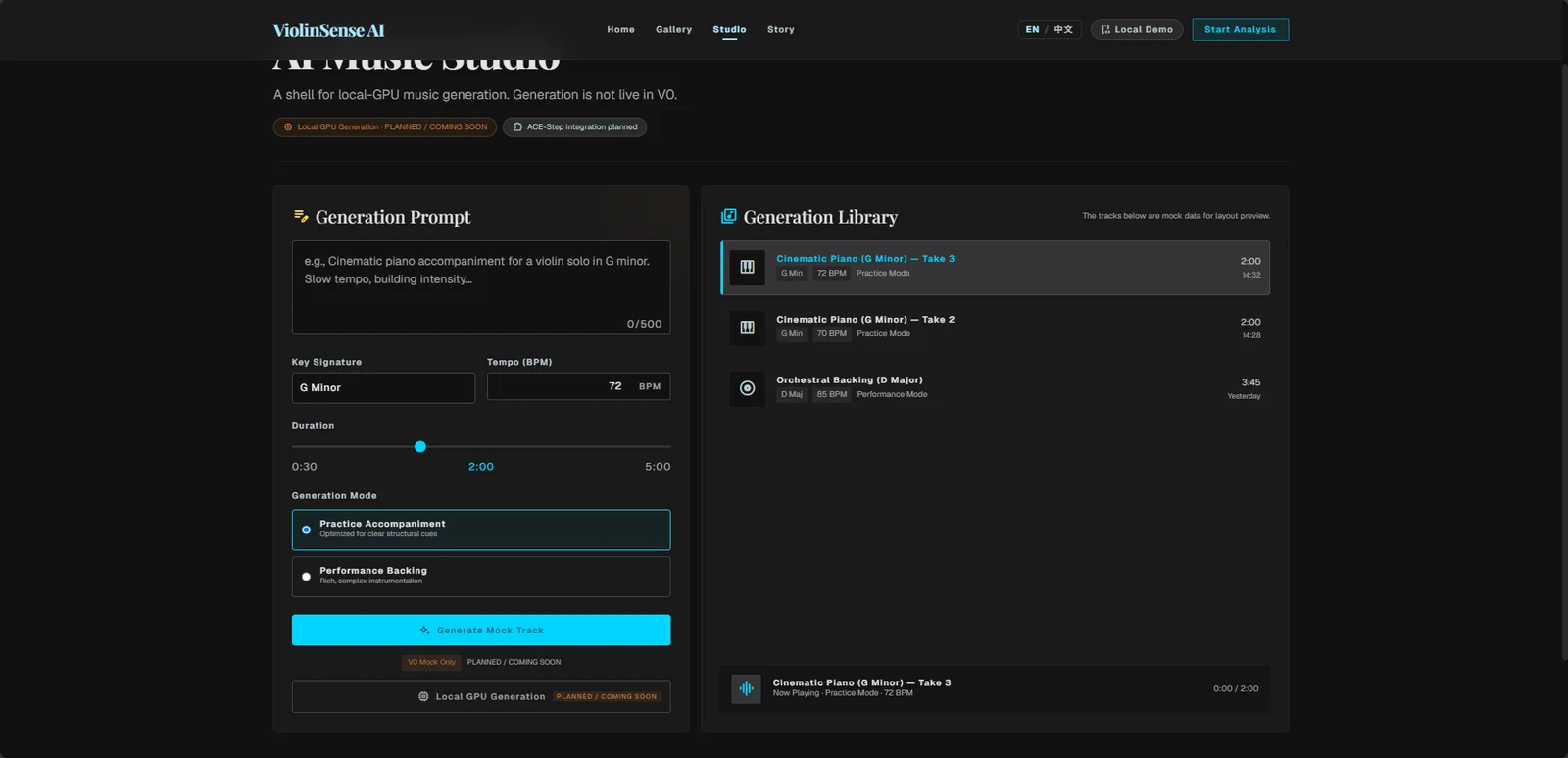Click the piano icon of Take 3 track
This screenshot has width=1568, height=758.
tap(747, 267)
